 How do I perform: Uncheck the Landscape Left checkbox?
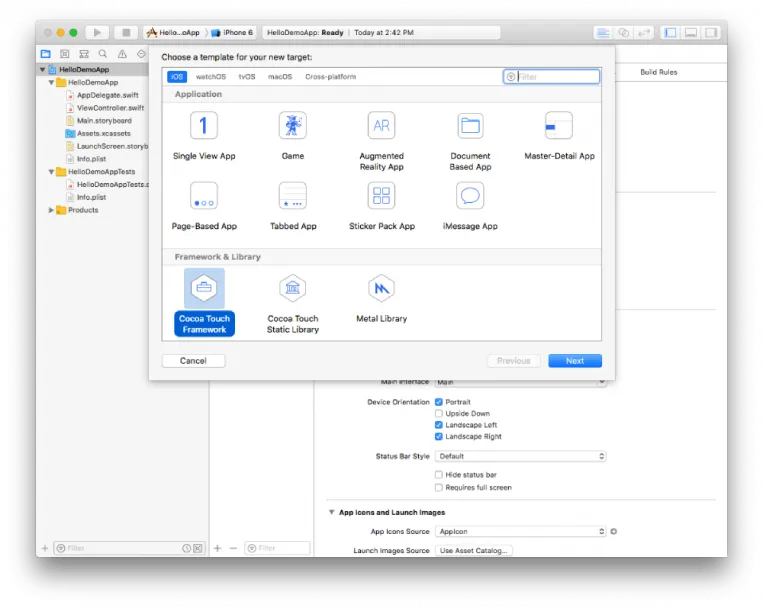pos(438,425)
